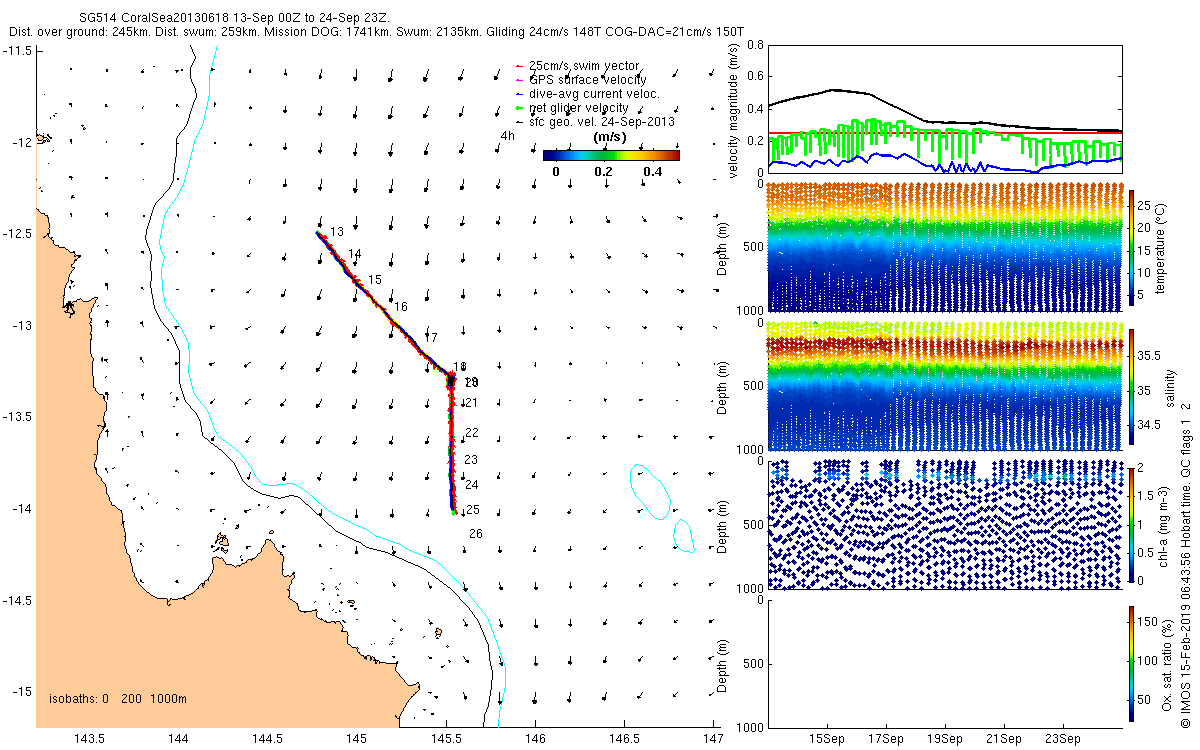Click the 19Sep date tick label

945,740
